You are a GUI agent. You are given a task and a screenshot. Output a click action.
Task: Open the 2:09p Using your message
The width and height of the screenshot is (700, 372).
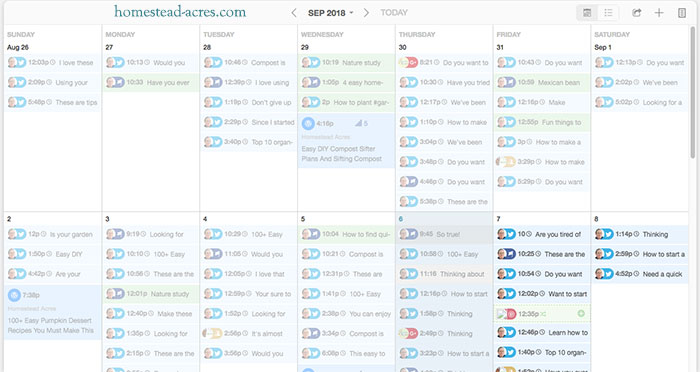52,83
